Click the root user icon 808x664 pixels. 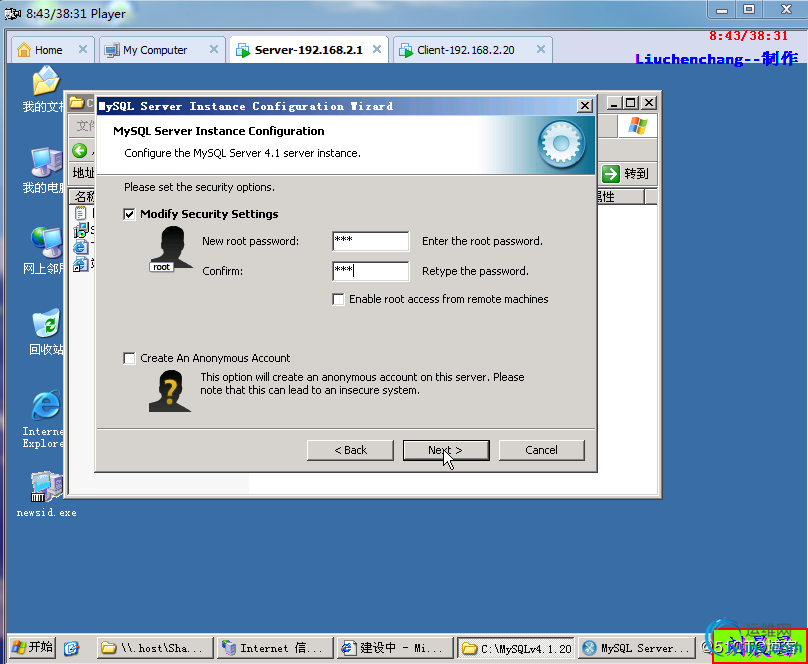pos(171,249)
